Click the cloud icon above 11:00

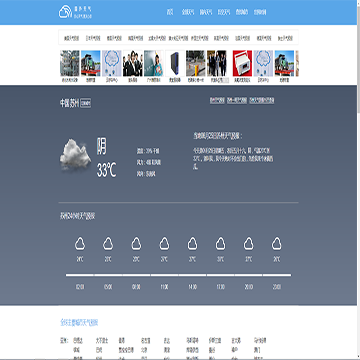(x=164, y=243)
